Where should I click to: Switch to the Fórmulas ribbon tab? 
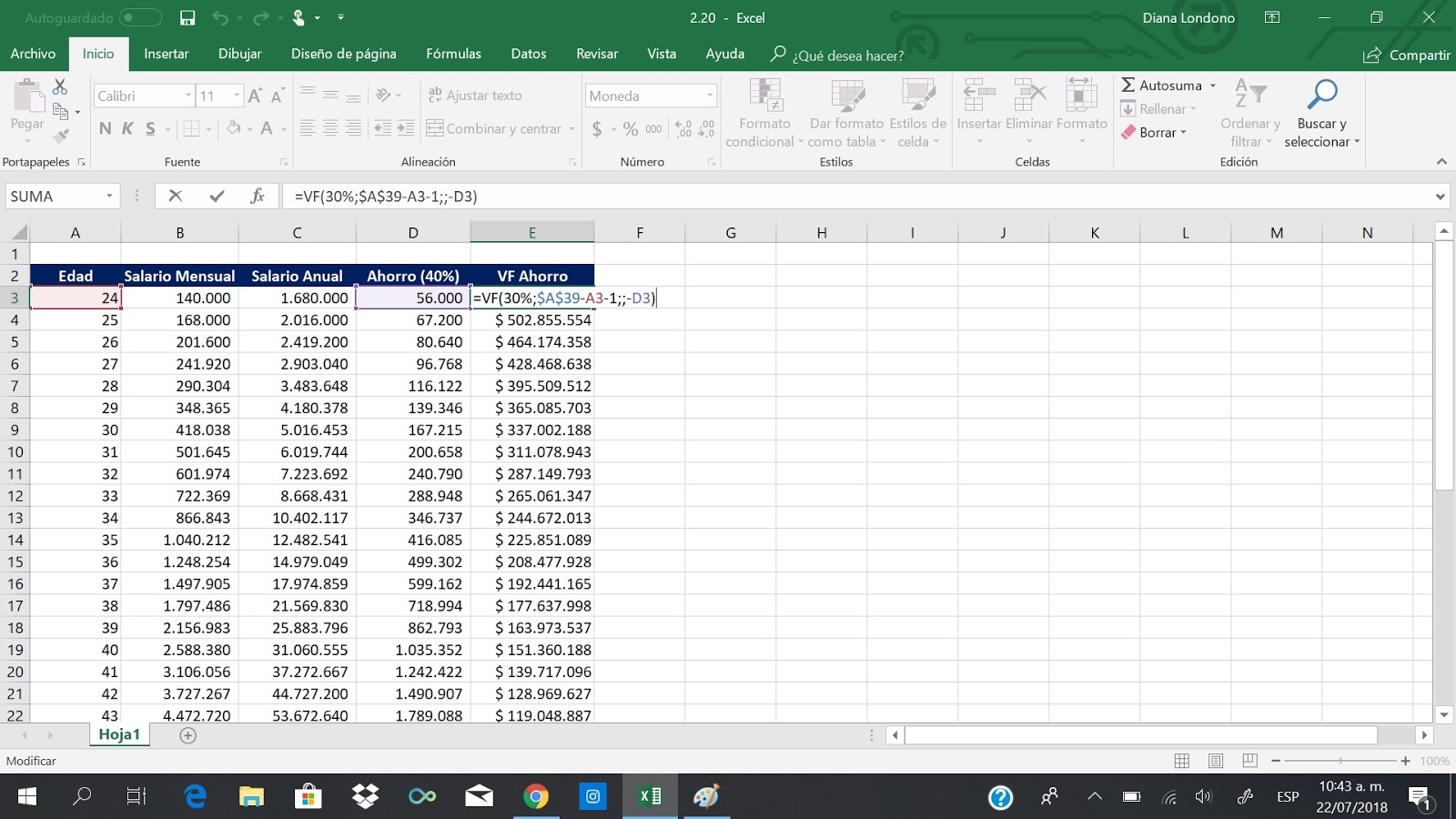(x=453, y=54)
